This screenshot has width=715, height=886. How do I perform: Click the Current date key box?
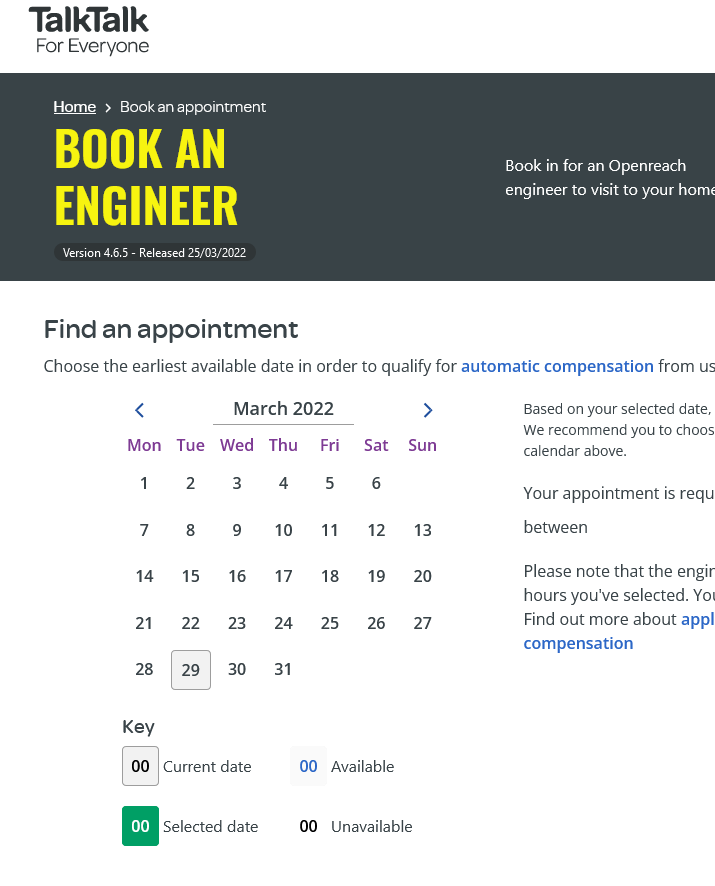point(140,767)
